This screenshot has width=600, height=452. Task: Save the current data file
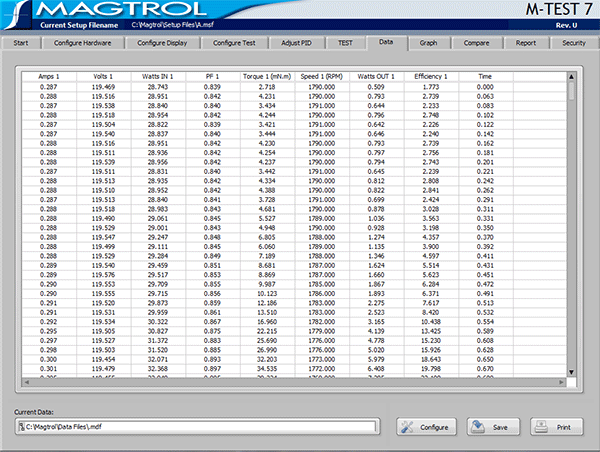[x=493, y=427]
